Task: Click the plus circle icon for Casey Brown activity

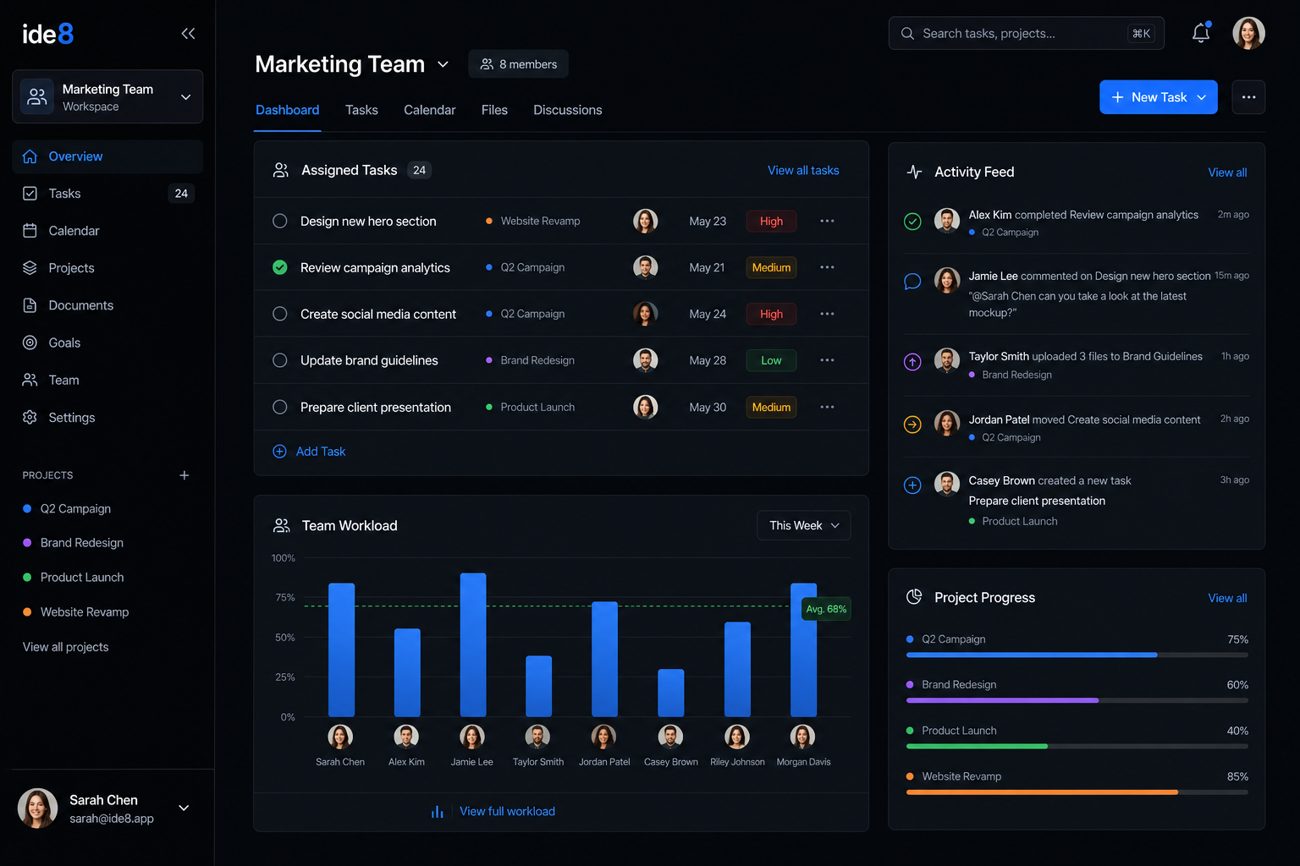Action: (912, 485)
